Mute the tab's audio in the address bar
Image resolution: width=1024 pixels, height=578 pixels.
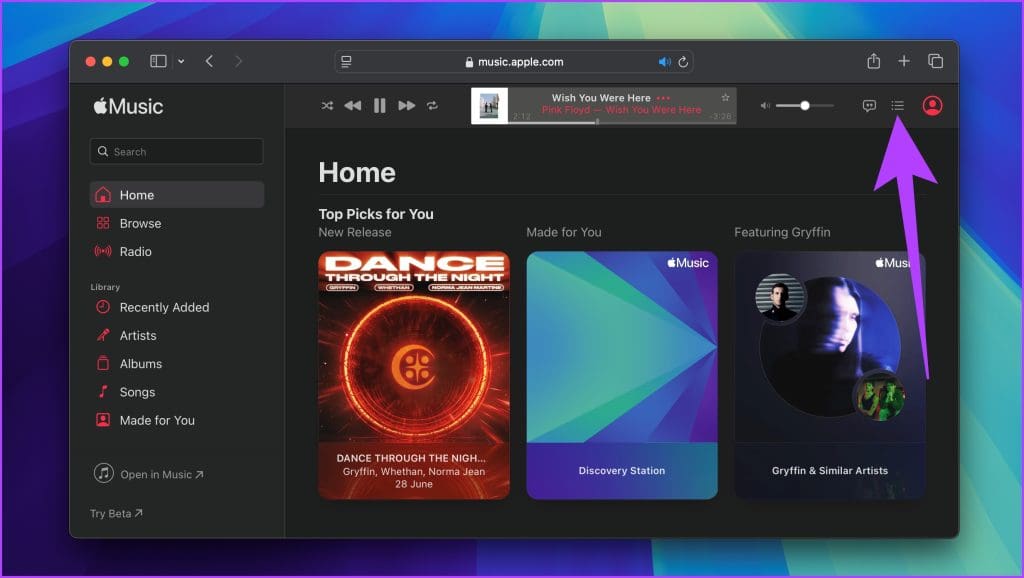click(664, 61)
